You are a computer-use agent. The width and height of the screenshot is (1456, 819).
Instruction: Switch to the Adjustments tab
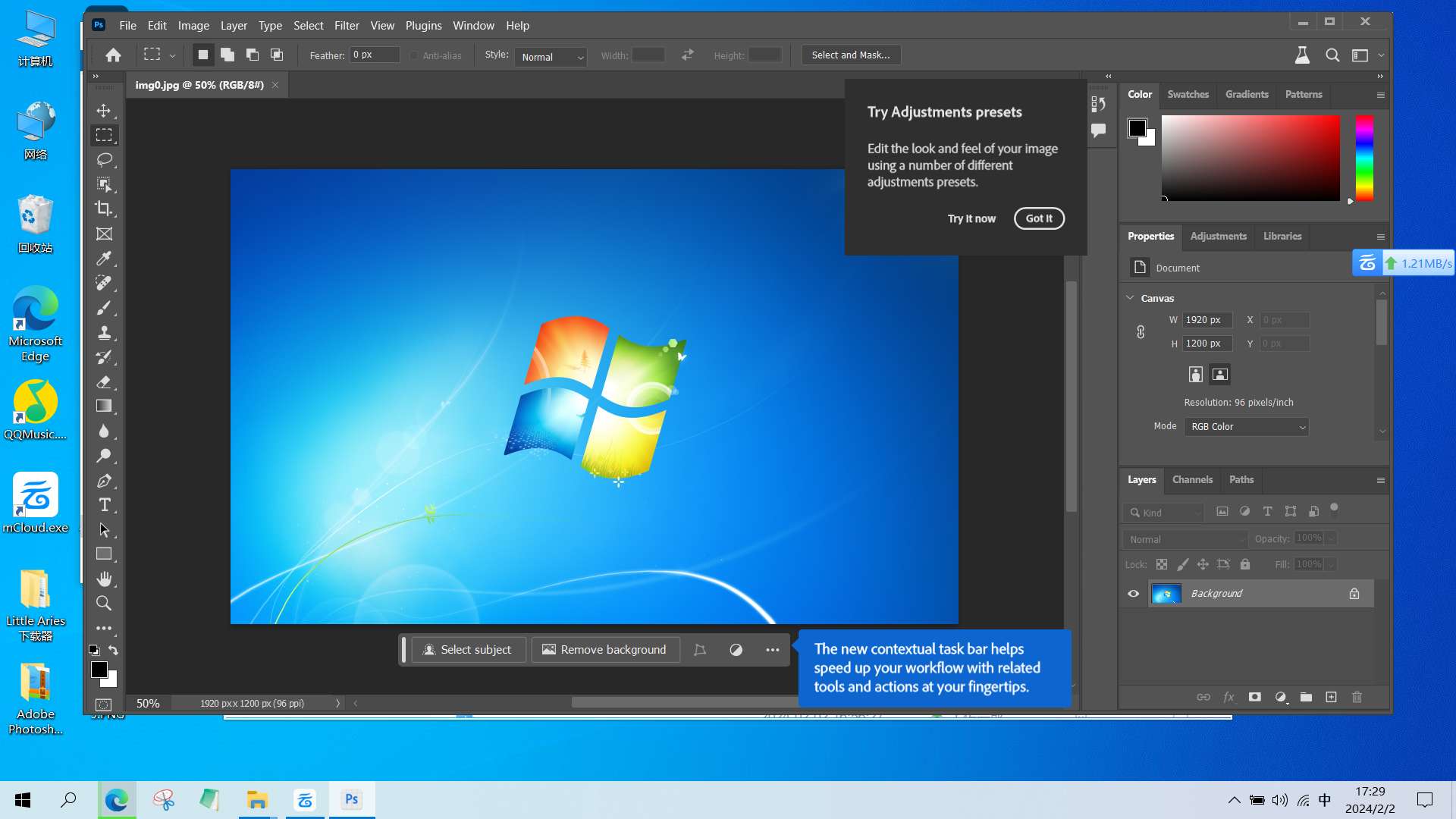pyautogui.click(x=1218, y=236)
